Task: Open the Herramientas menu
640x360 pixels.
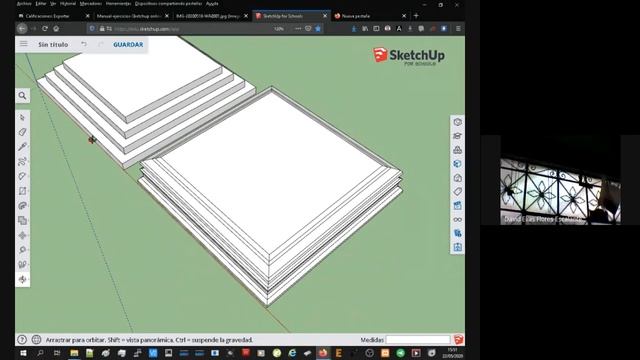Action: click(118, 4)
